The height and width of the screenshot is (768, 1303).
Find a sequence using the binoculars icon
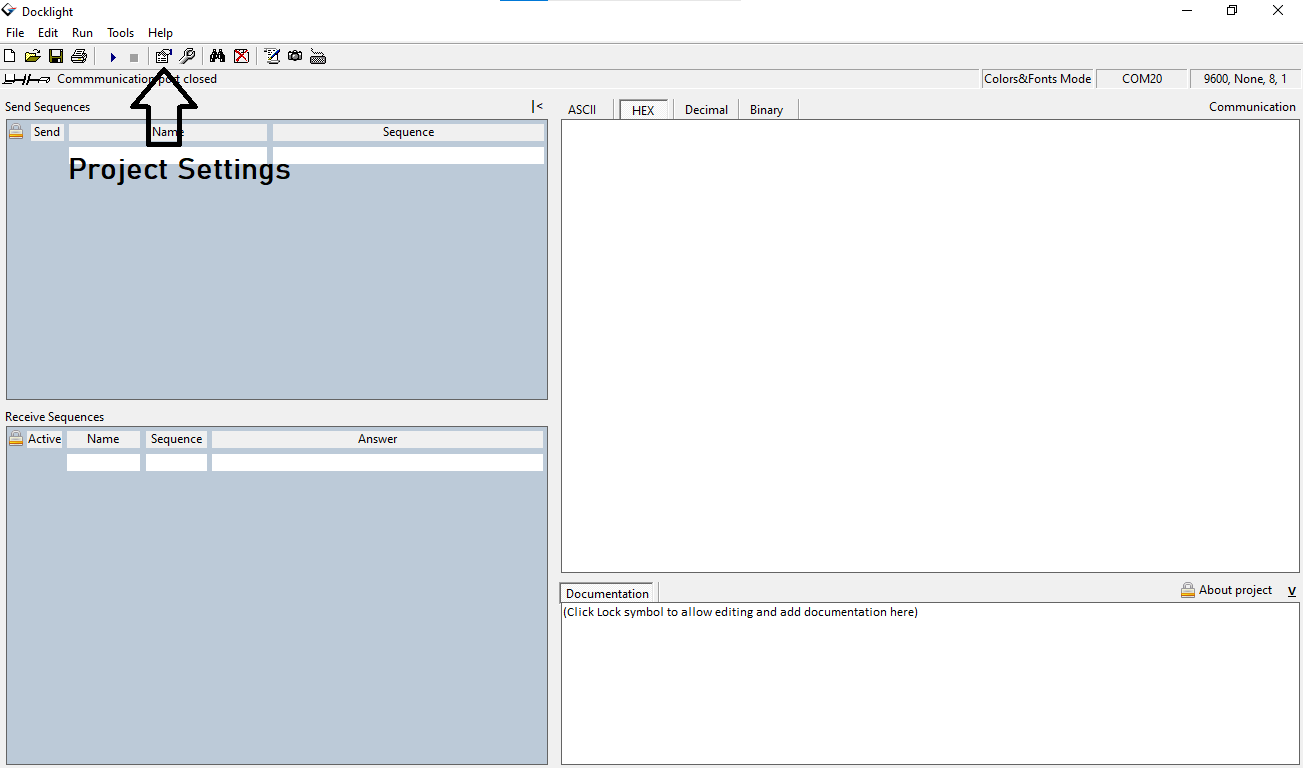[x=217, y=56]
